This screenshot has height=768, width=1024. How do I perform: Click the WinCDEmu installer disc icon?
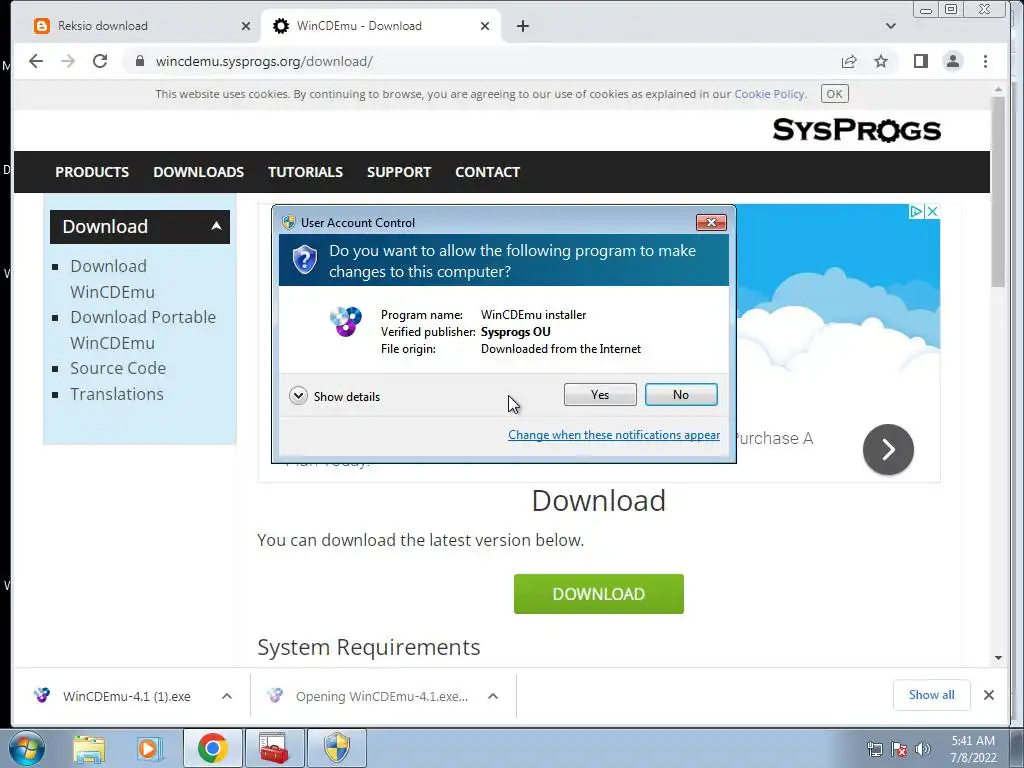click(345, 321)
